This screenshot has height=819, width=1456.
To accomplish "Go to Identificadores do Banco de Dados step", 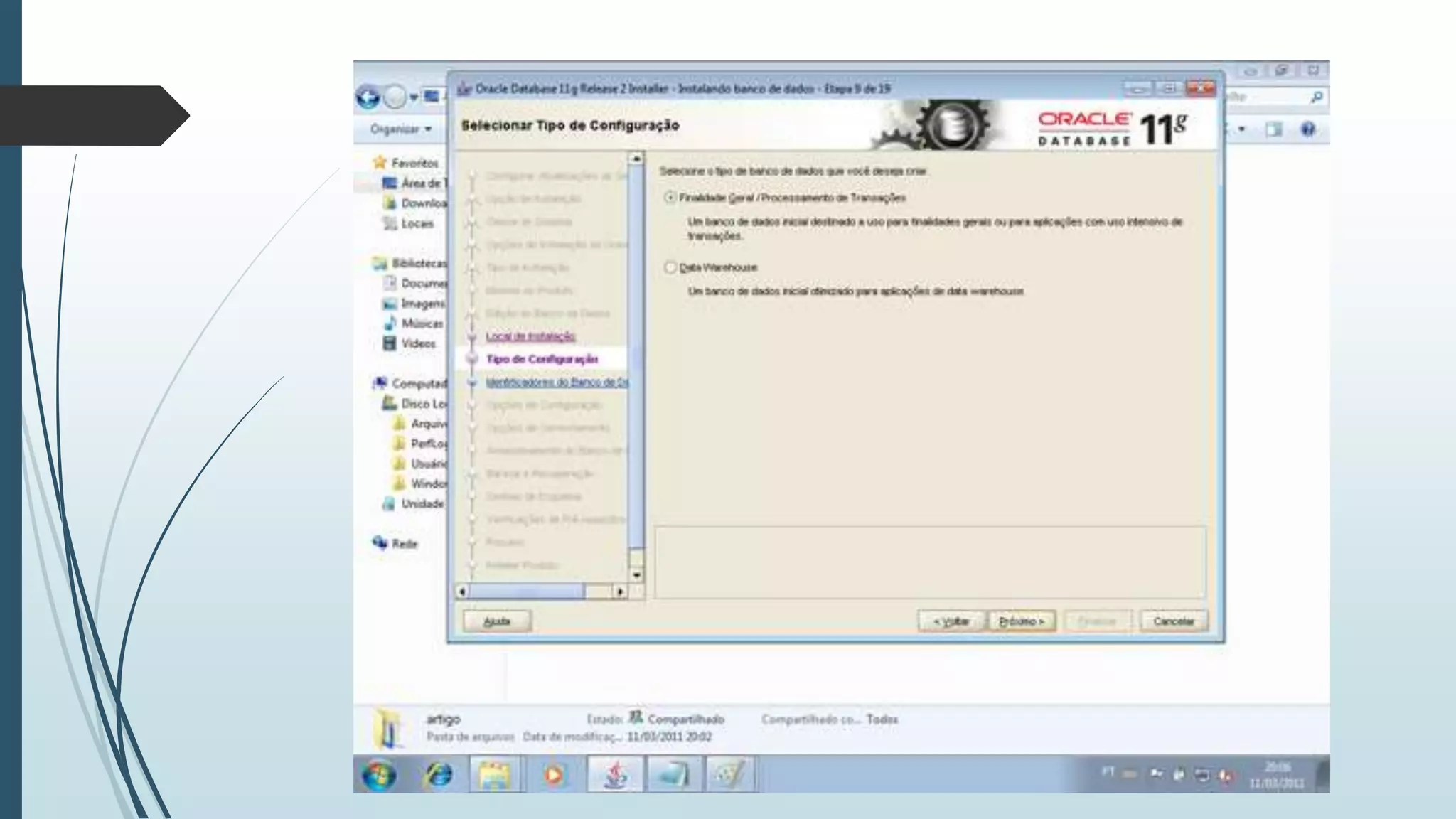I will [x=556, y=382].
